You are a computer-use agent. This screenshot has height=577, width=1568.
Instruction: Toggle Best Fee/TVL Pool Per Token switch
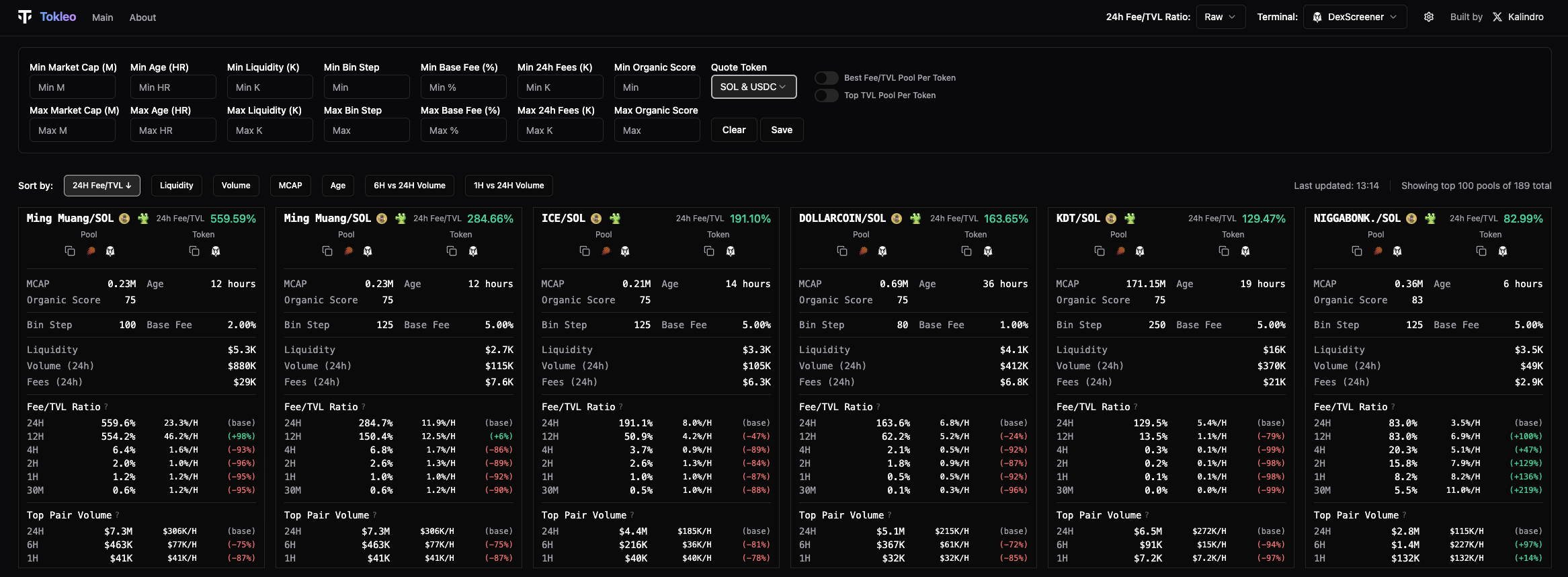tap(827, 78)
